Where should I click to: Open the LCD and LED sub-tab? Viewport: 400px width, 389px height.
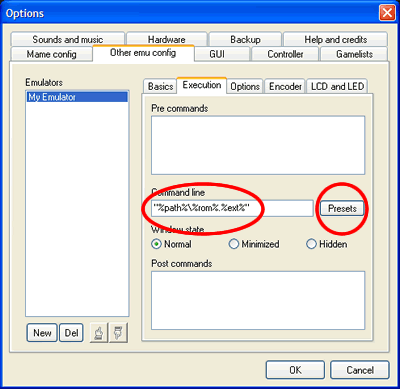click(x=337, y=86)
